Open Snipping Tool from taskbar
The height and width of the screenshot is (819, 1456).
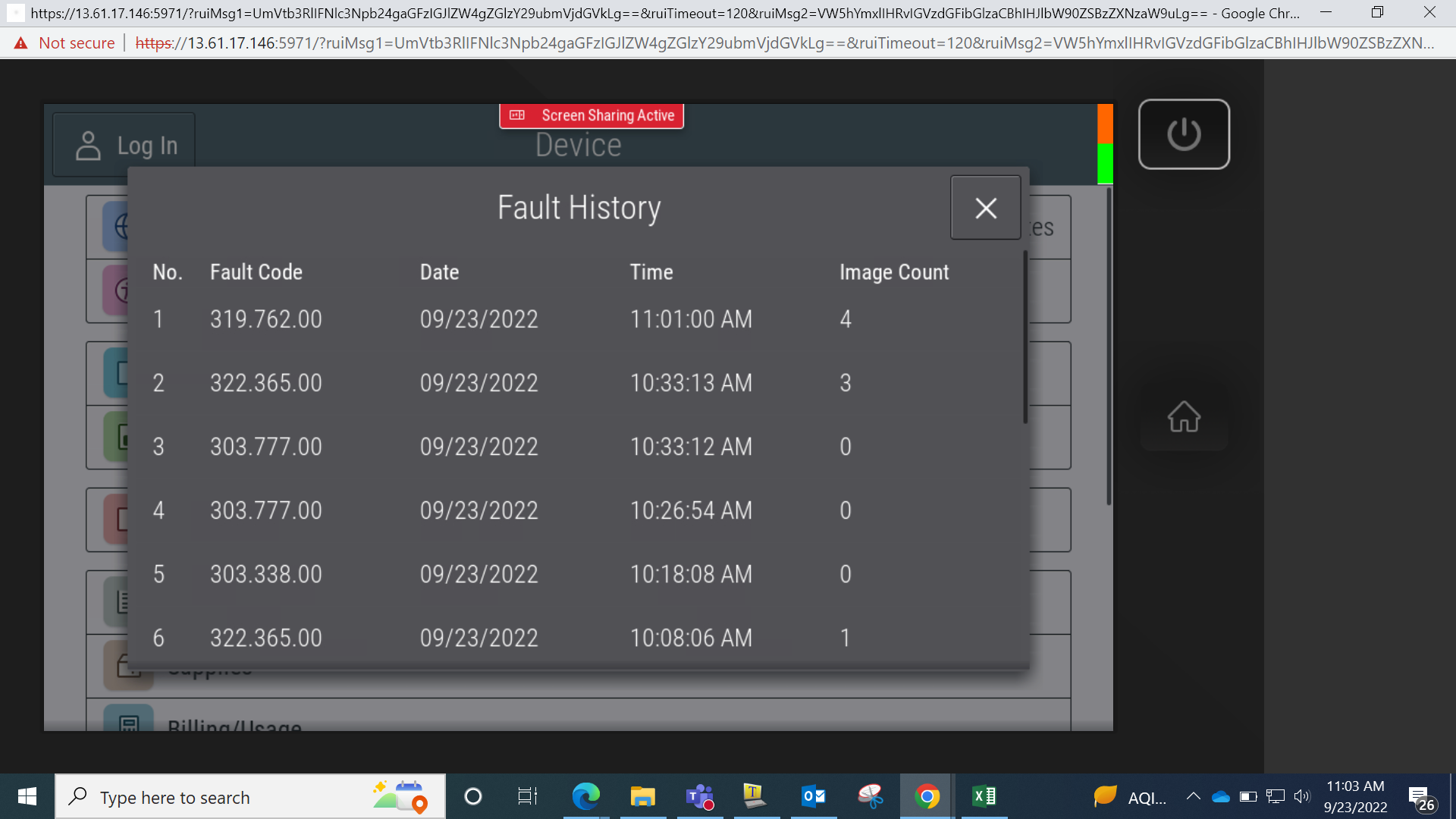870,796
